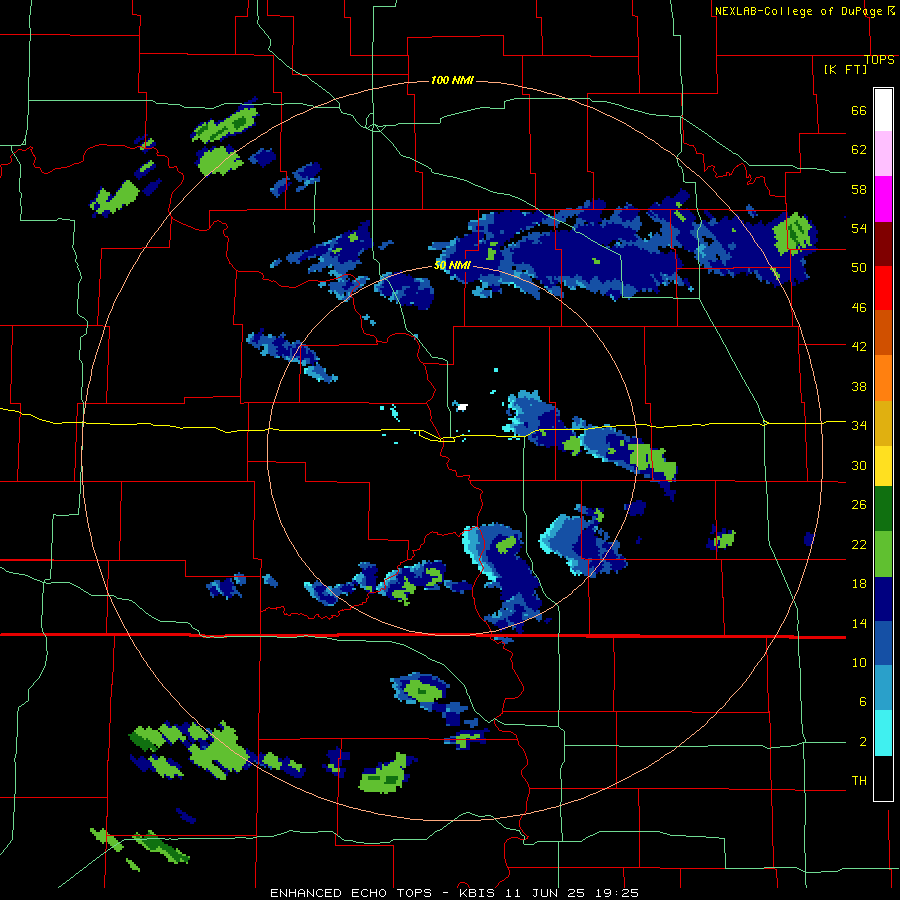Select the 58 legend value
900x900 pixels.
[x=859, y=189]
